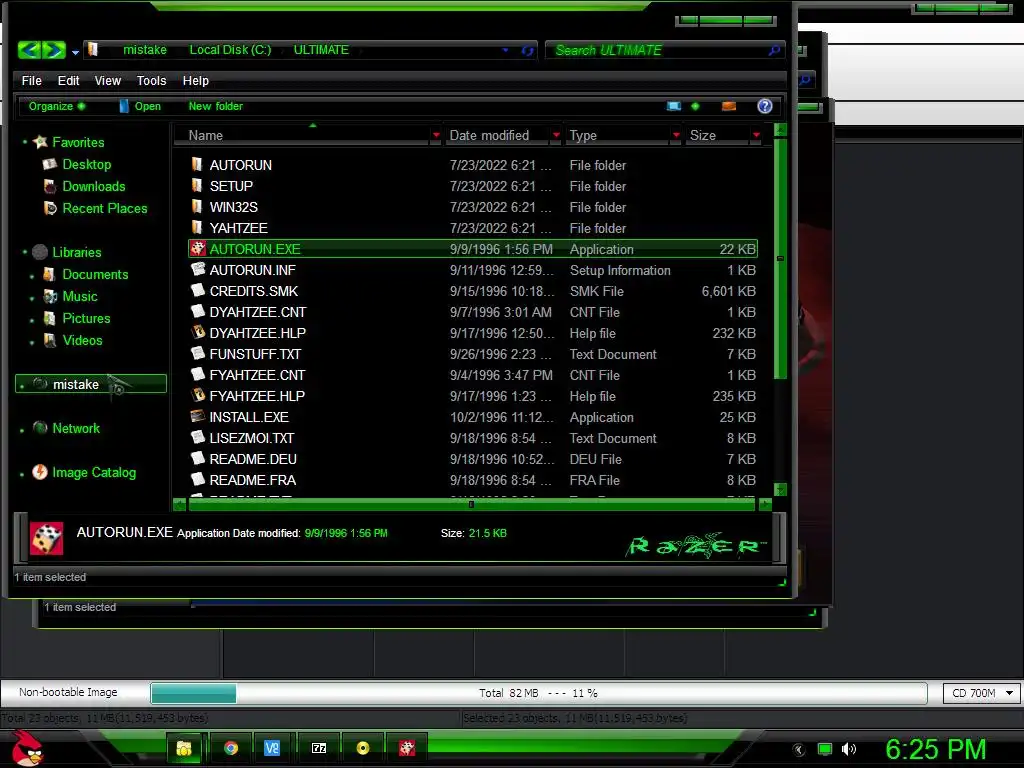Toggle the preview pane icon

tap(729, 106)
